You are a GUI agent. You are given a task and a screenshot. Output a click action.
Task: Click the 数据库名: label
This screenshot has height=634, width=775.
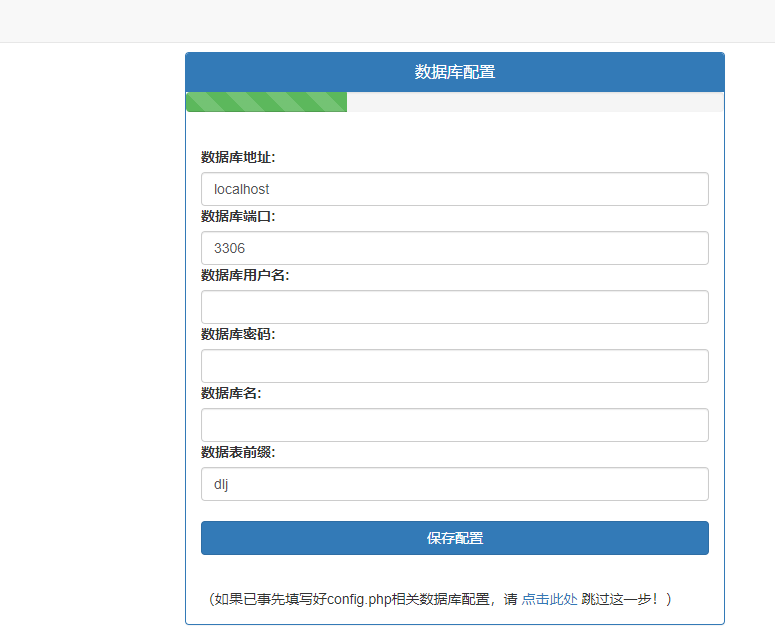(x=231, y=393)
